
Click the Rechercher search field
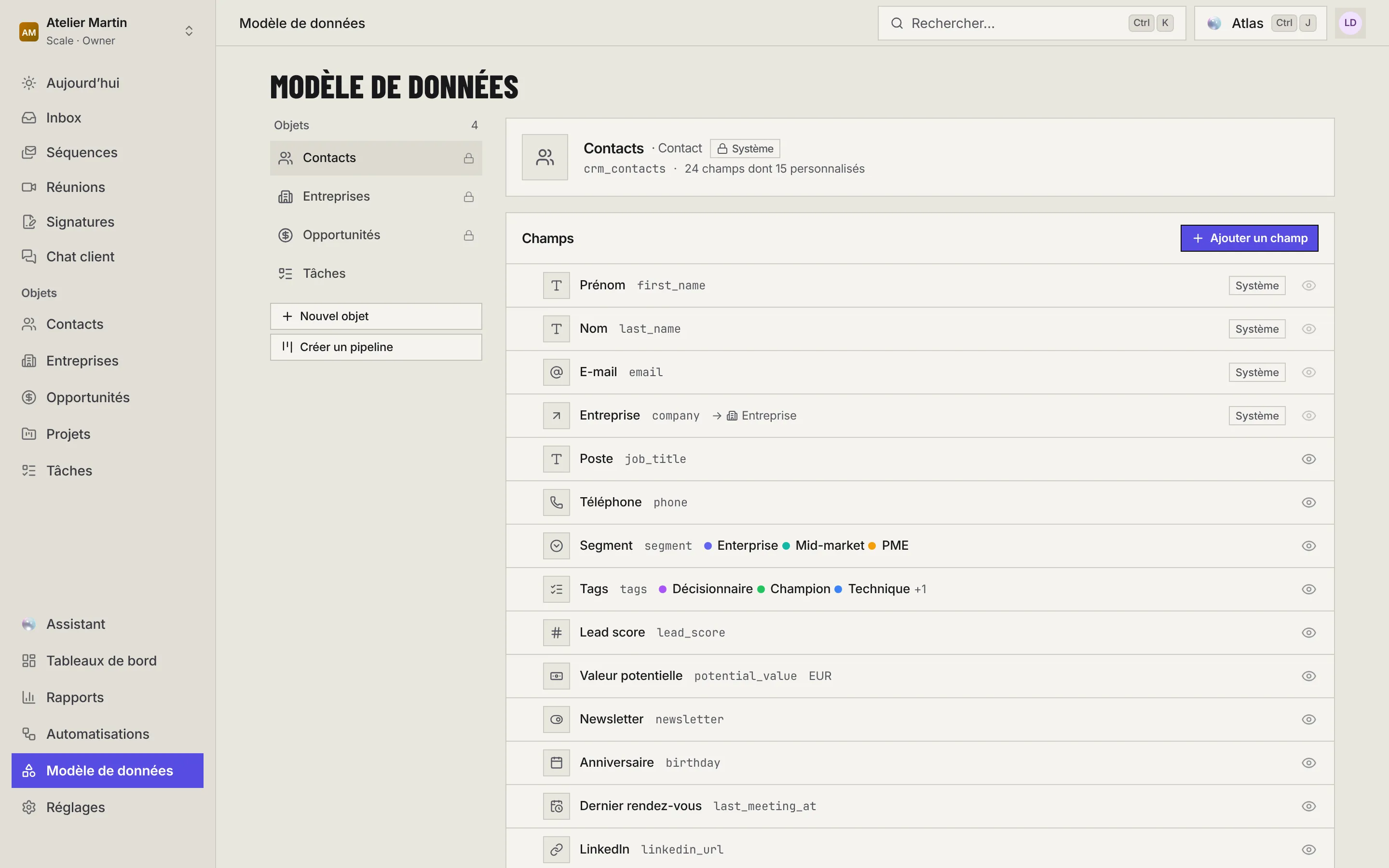(x=1032, y=23)
